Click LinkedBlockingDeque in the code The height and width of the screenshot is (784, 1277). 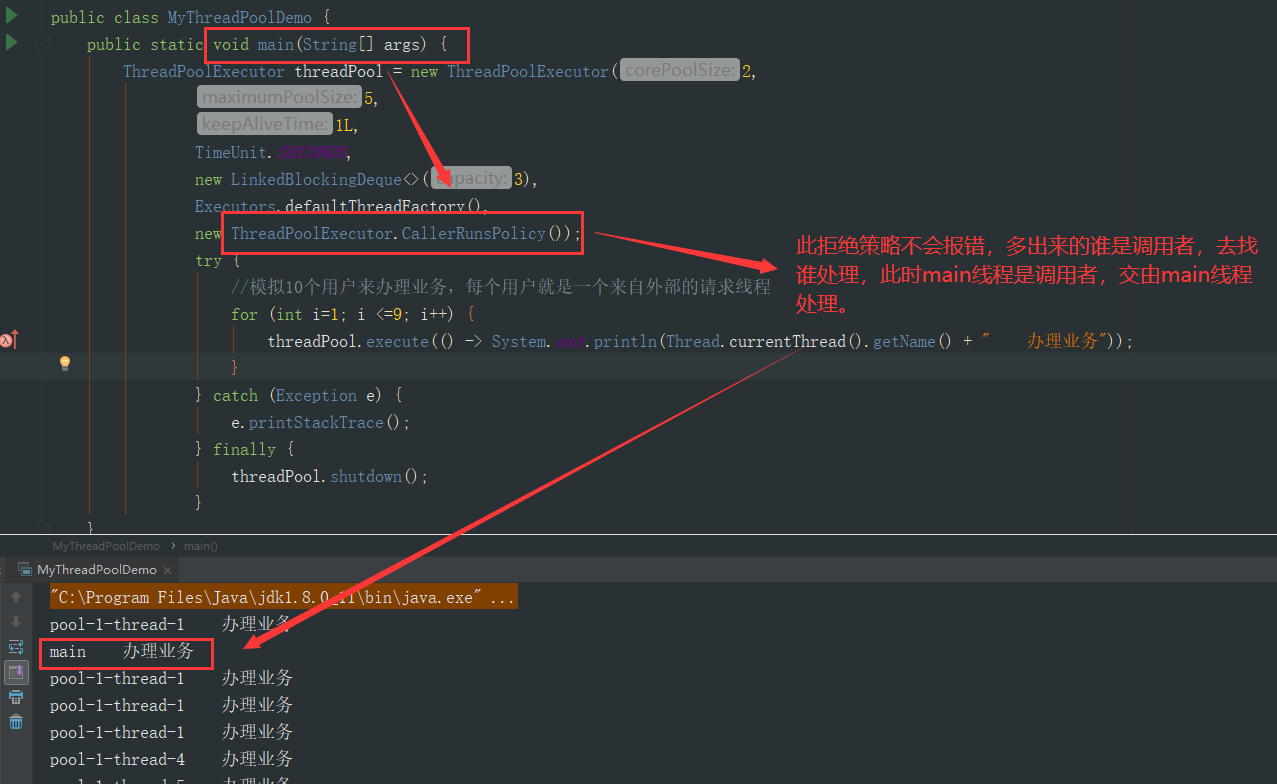click(x=316, y=179)
